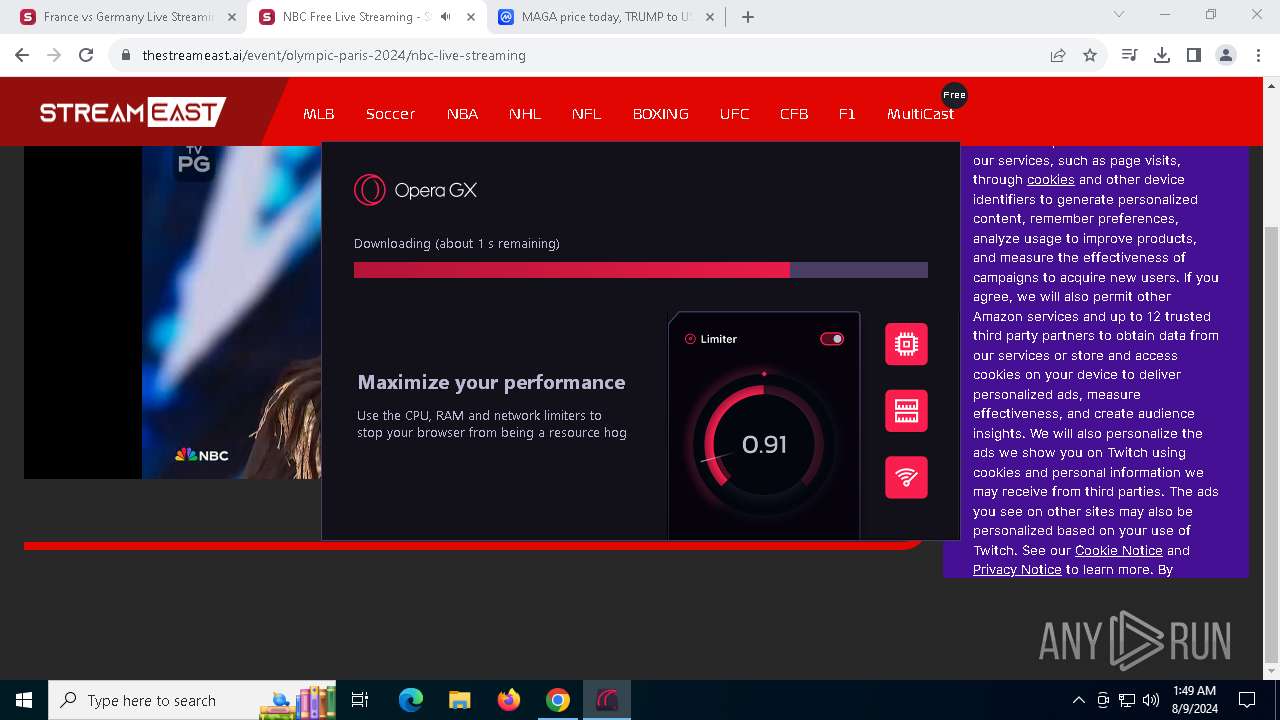This screenshot has height=720, width=1280.
Task: Toggle the browser side panel
Action: (x=1194, y=55)
